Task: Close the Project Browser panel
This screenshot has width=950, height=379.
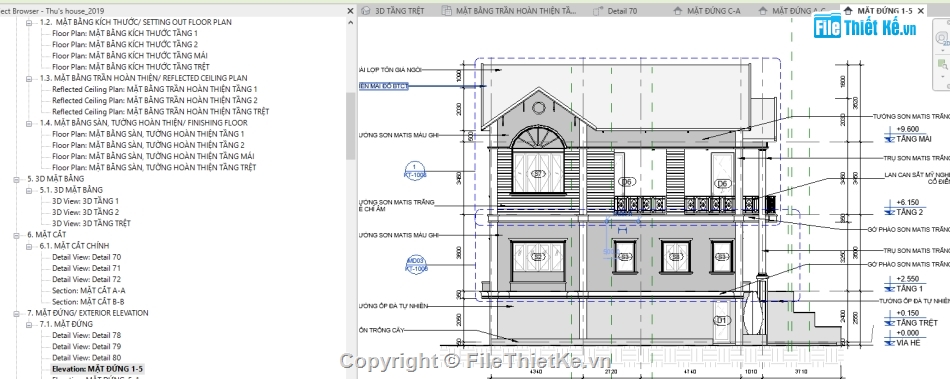Action: click(350, 11)
